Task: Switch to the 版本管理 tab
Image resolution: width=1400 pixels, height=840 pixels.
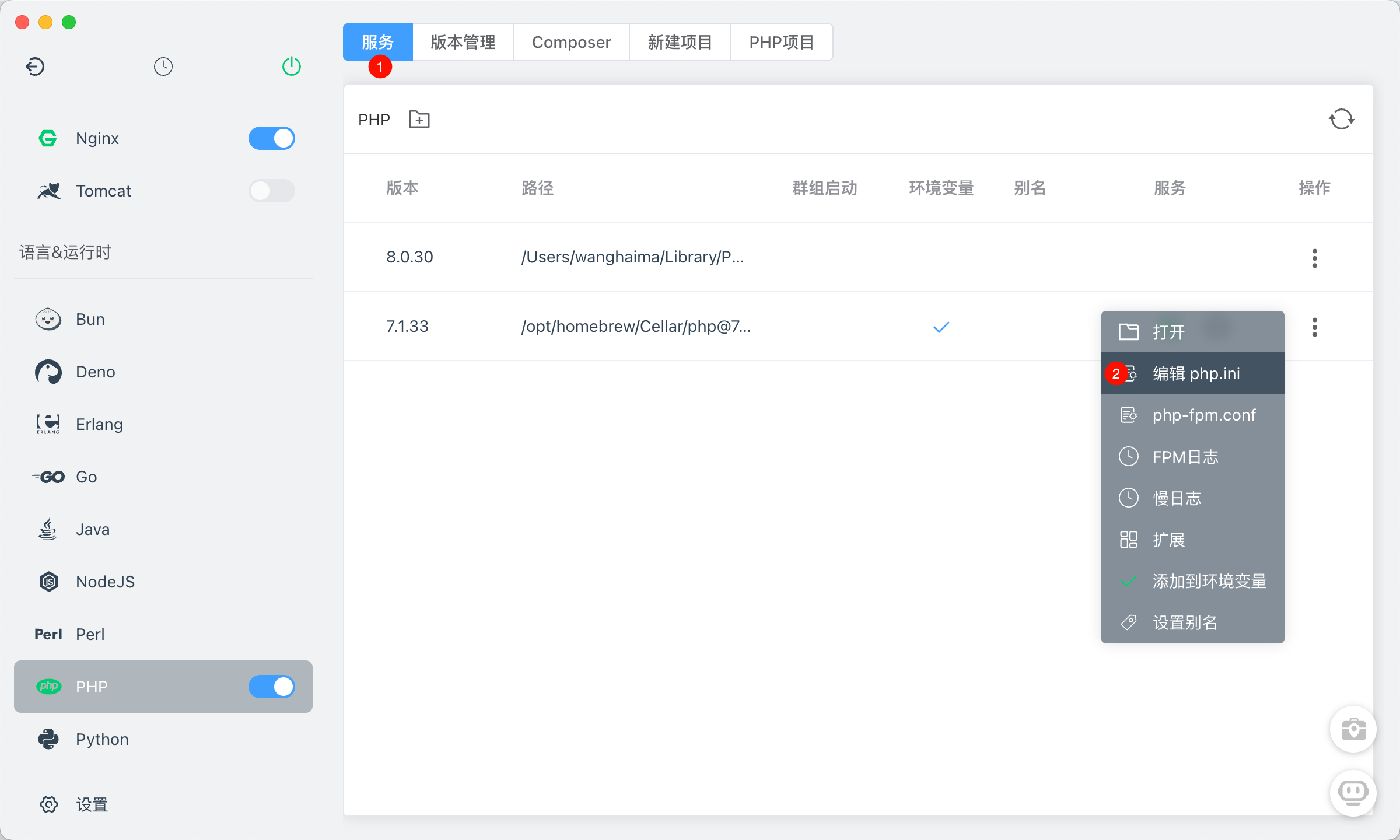Action: [463, 42]
